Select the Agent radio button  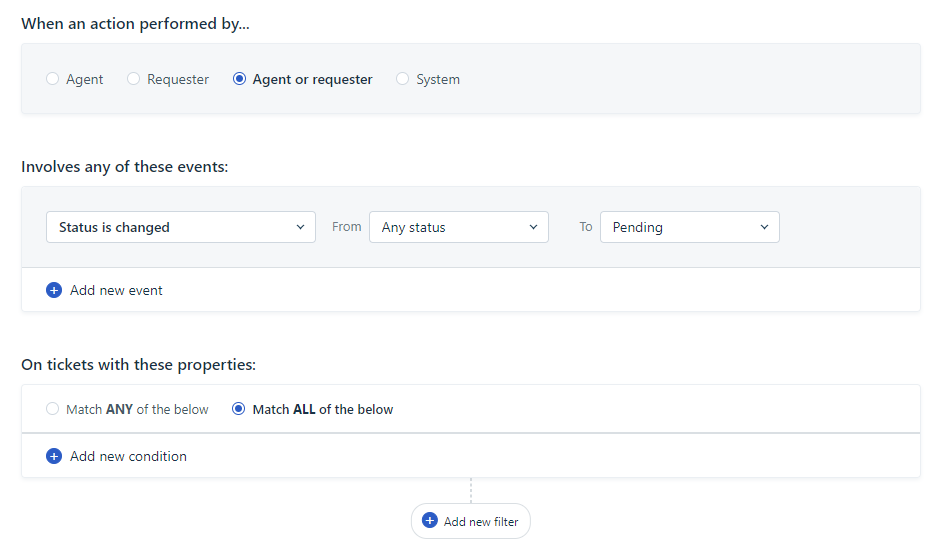click(x=53, y=79)
